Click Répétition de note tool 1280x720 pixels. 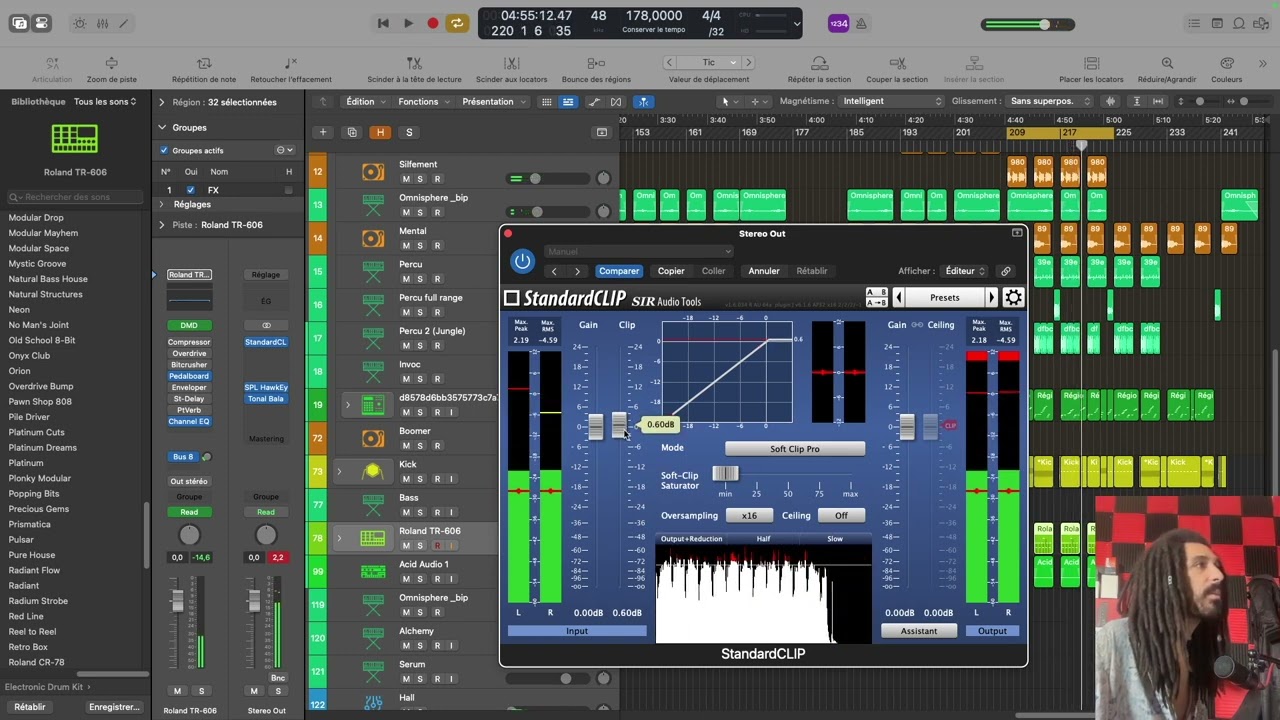tap(204, 69)
